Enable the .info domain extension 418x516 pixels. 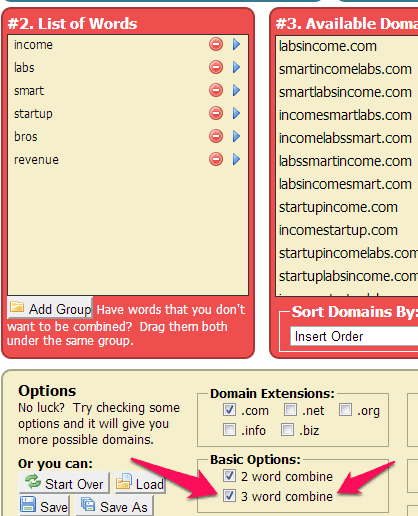pyautogui.click(x=229, y=430)
